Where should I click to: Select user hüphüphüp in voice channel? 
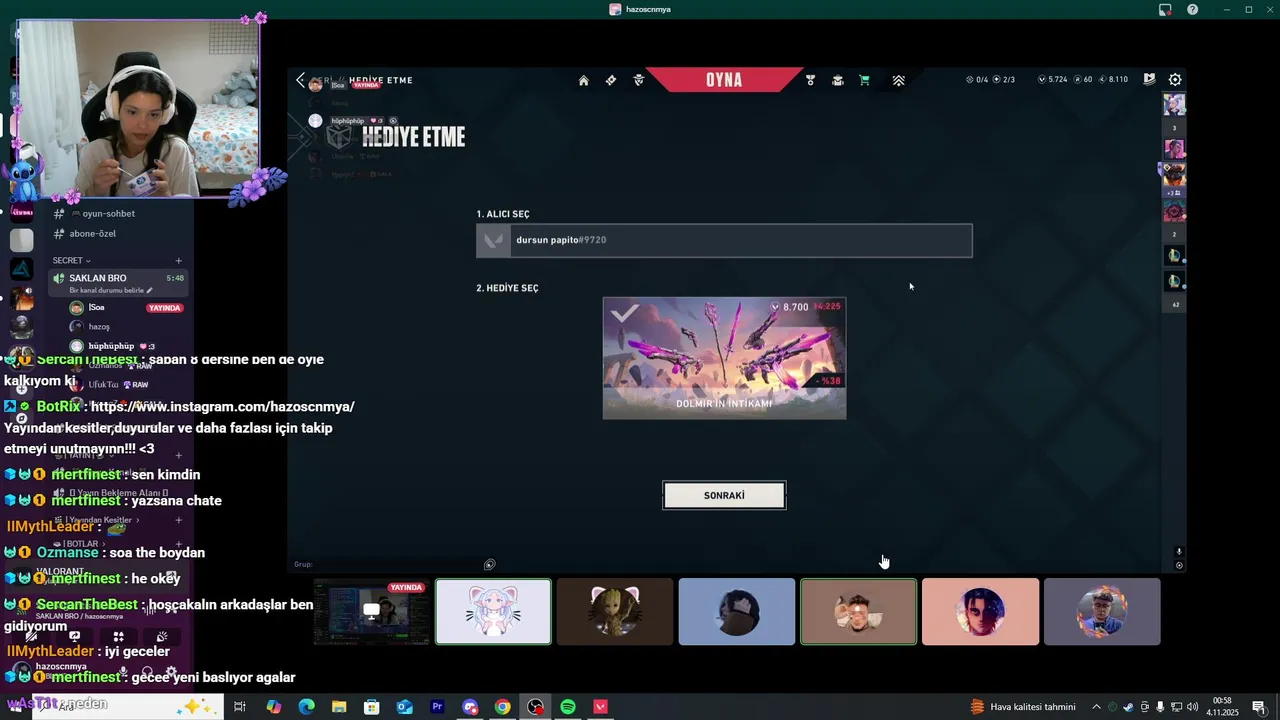coord(111,346)
